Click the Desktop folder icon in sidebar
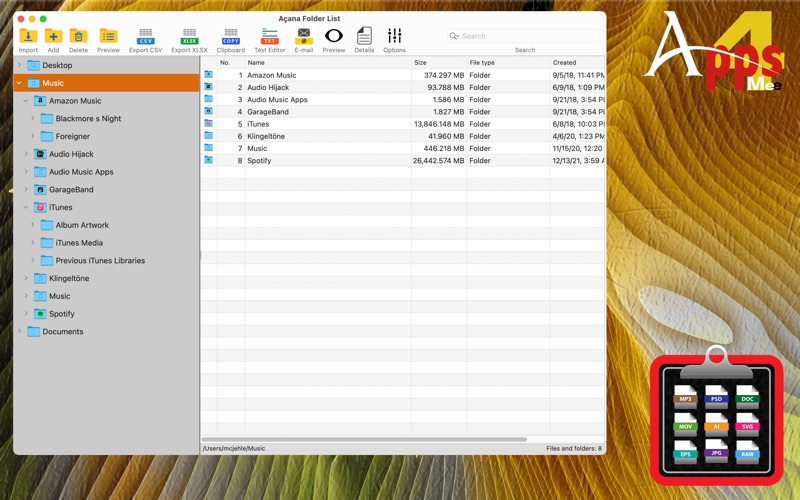Image resolution: width=800 pixels, height=500 pixels. pos(33,65)
